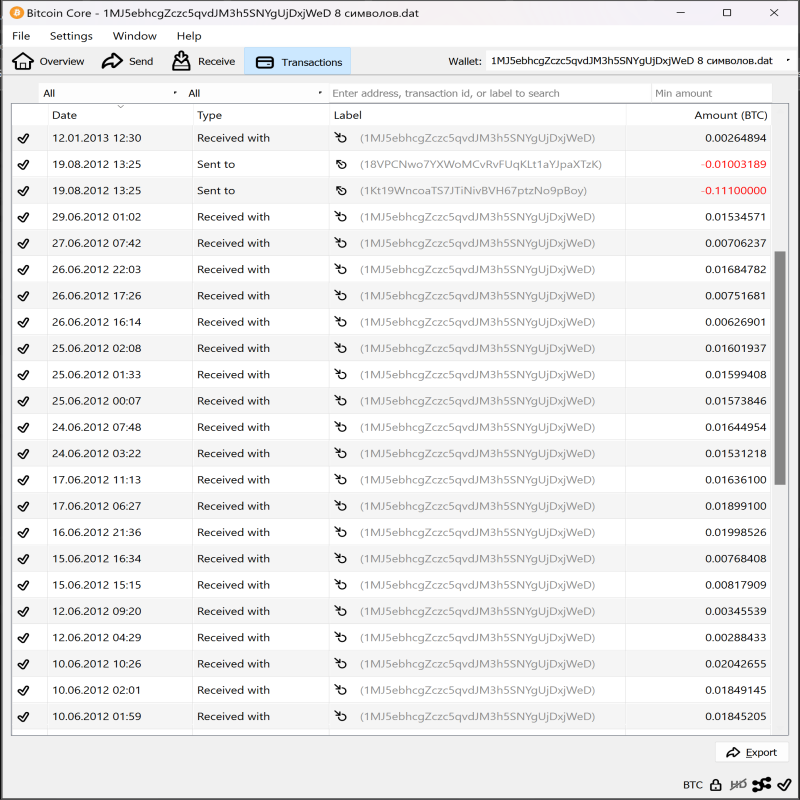The height and width of the screenshot is (800, 800).
Task: Click confirmed checkmark for 29.06.2012 01:02 row
Action: 23,217
